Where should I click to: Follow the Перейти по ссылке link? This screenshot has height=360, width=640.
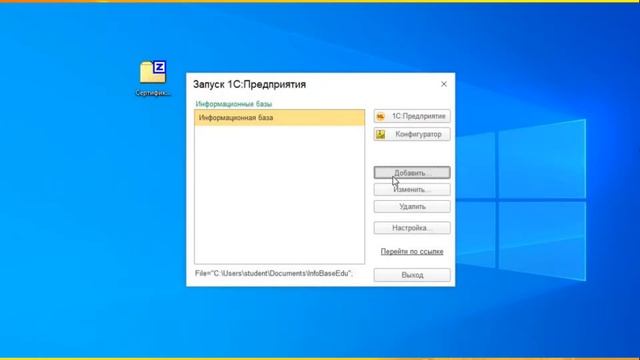412,251
